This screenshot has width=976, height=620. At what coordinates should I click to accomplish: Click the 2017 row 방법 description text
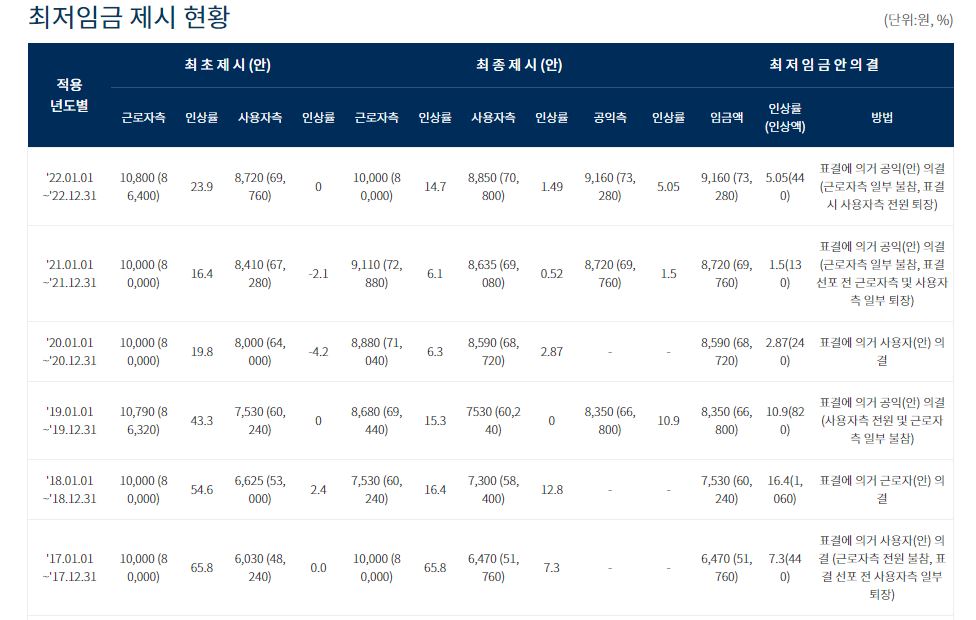(882, 567)
